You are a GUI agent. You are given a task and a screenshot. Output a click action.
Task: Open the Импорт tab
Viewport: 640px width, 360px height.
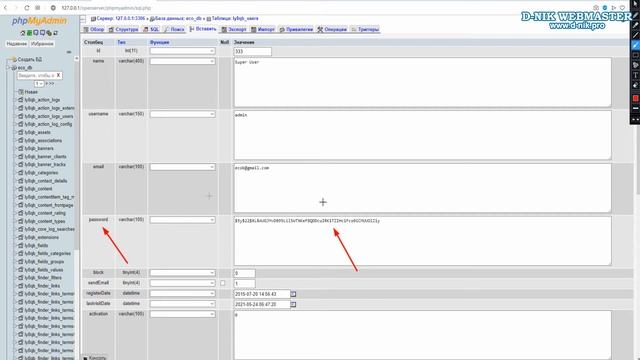(x=263, y=29)
